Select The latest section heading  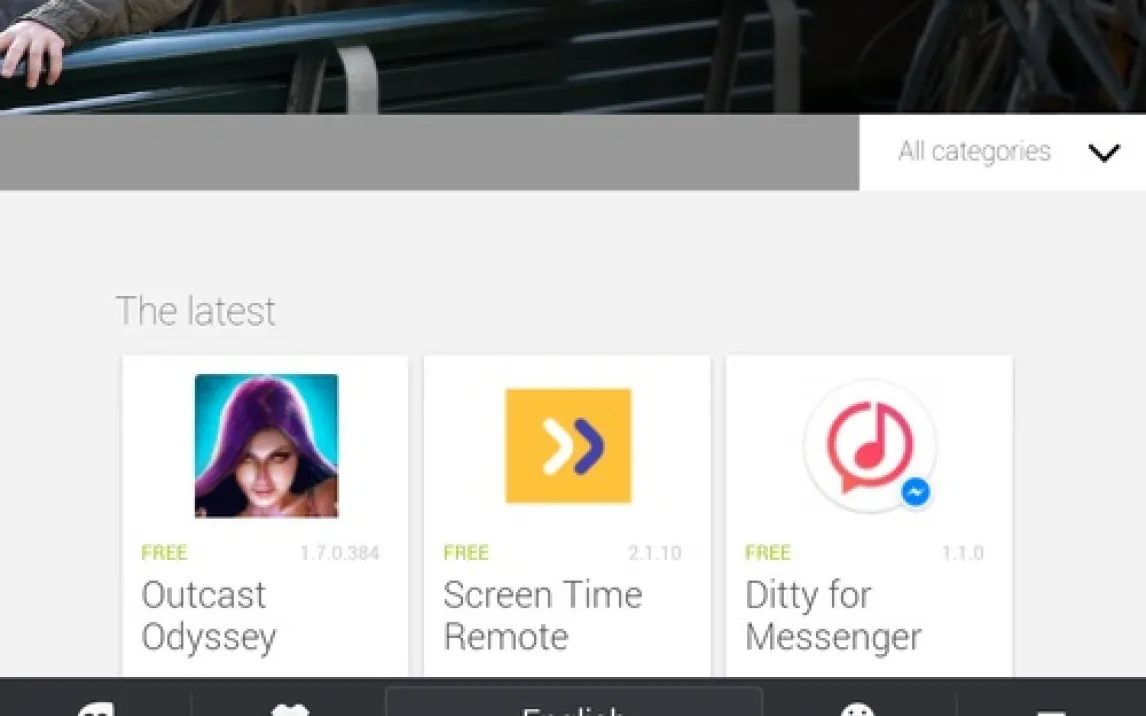196,311
